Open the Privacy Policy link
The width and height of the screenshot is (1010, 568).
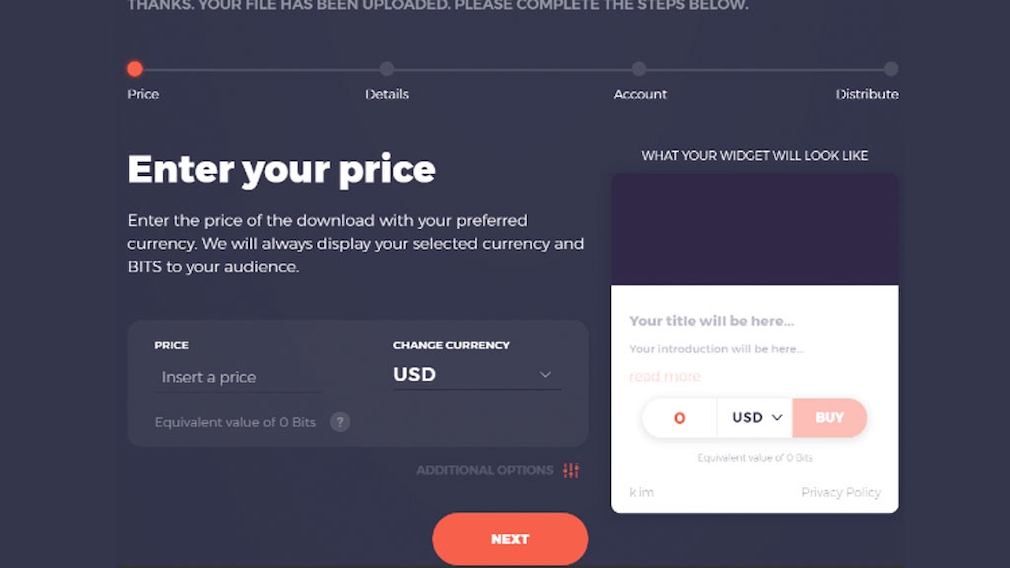(841, 492)
